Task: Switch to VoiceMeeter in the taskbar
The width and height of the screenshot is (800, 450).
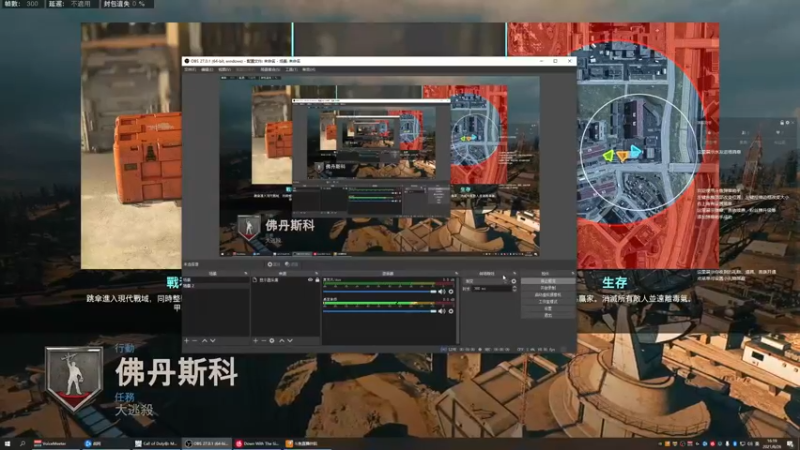Action: pos(56,444)
